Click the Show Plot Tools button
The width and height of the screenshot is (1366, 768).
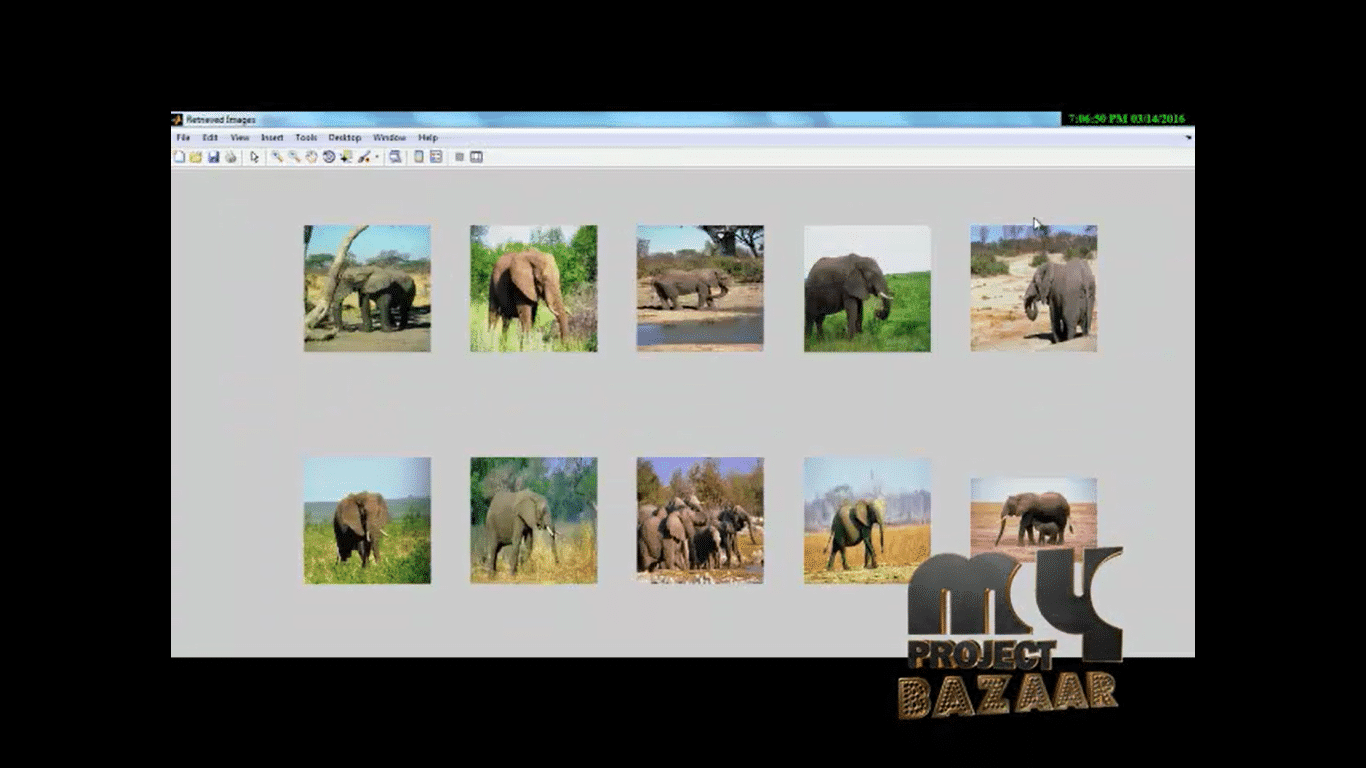click(476, 157)
